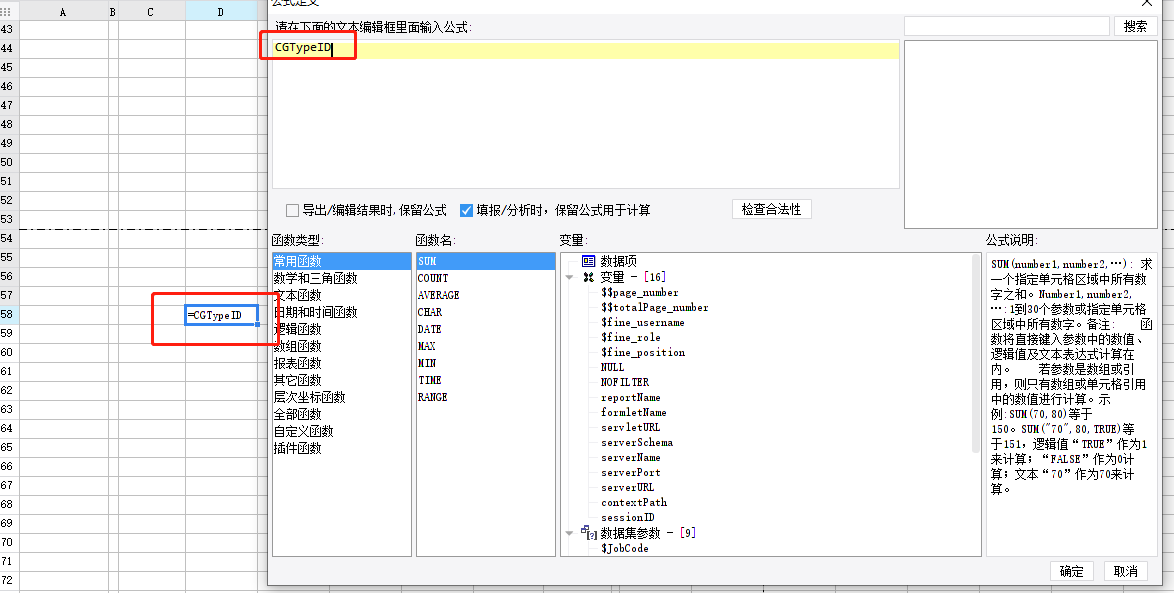Select RANGE in function name list
Viewport: 1174px width, 593px height.
point(486,398)
